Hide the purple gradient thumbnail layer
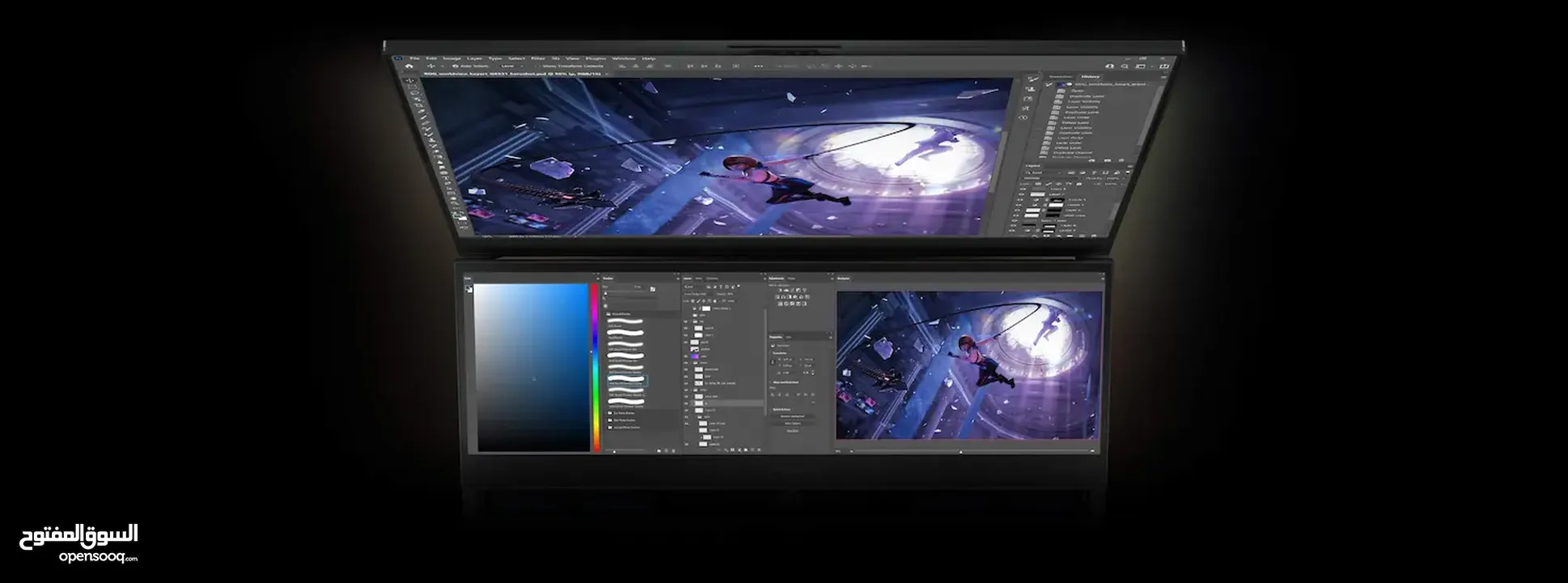 pos(686,356)
